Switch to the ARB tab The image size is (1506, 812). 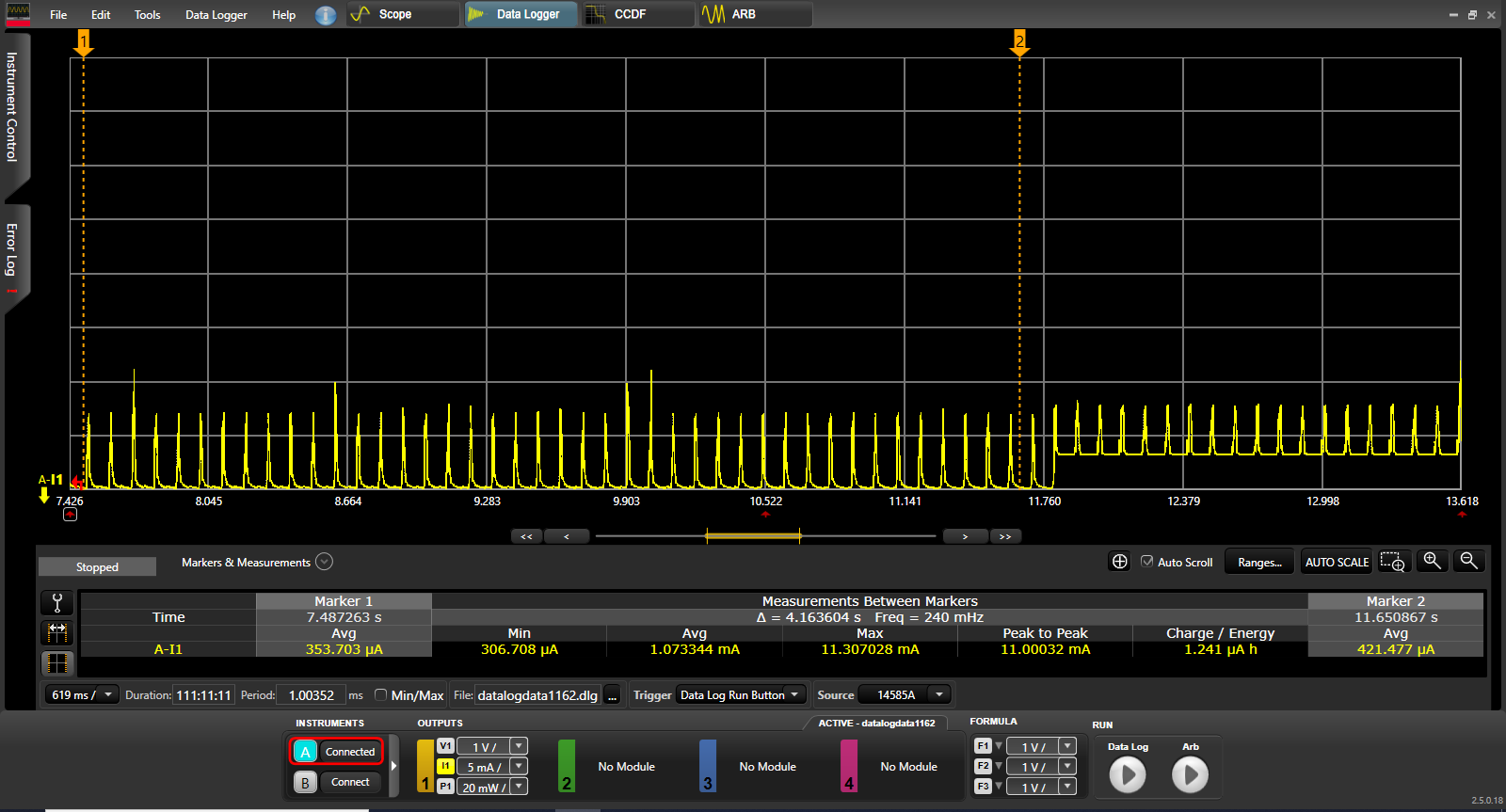click(755, 14)
